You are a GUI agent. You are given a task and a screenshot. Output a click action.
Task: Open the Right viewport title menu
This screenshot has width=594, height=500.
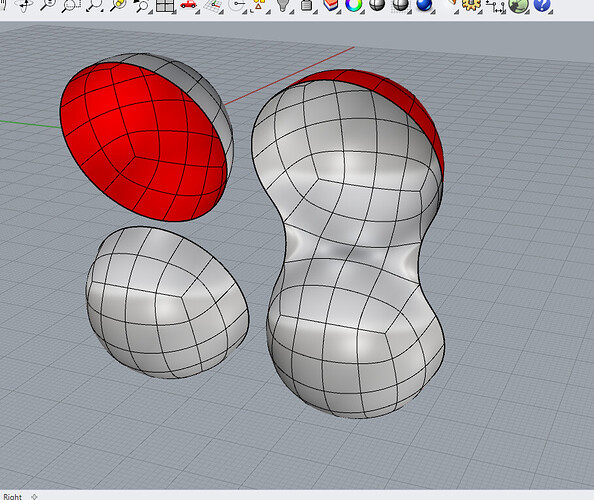click(x=13, y=496)
